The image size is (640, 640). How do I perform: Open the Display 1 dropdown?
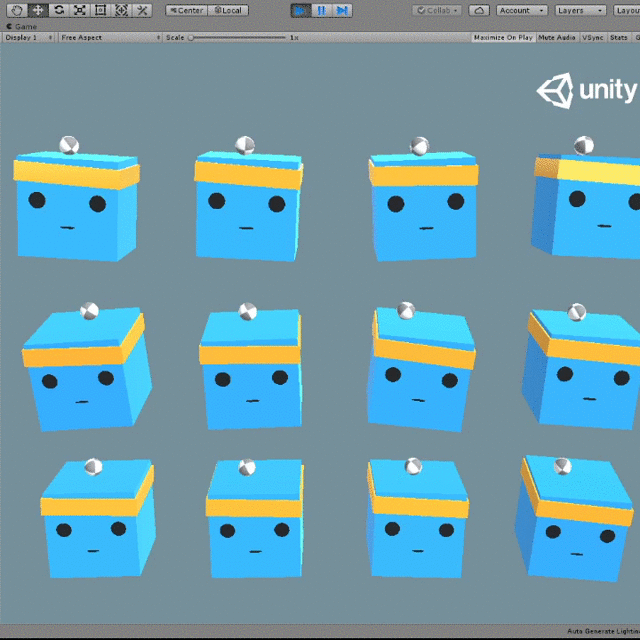tap(28, 38)
